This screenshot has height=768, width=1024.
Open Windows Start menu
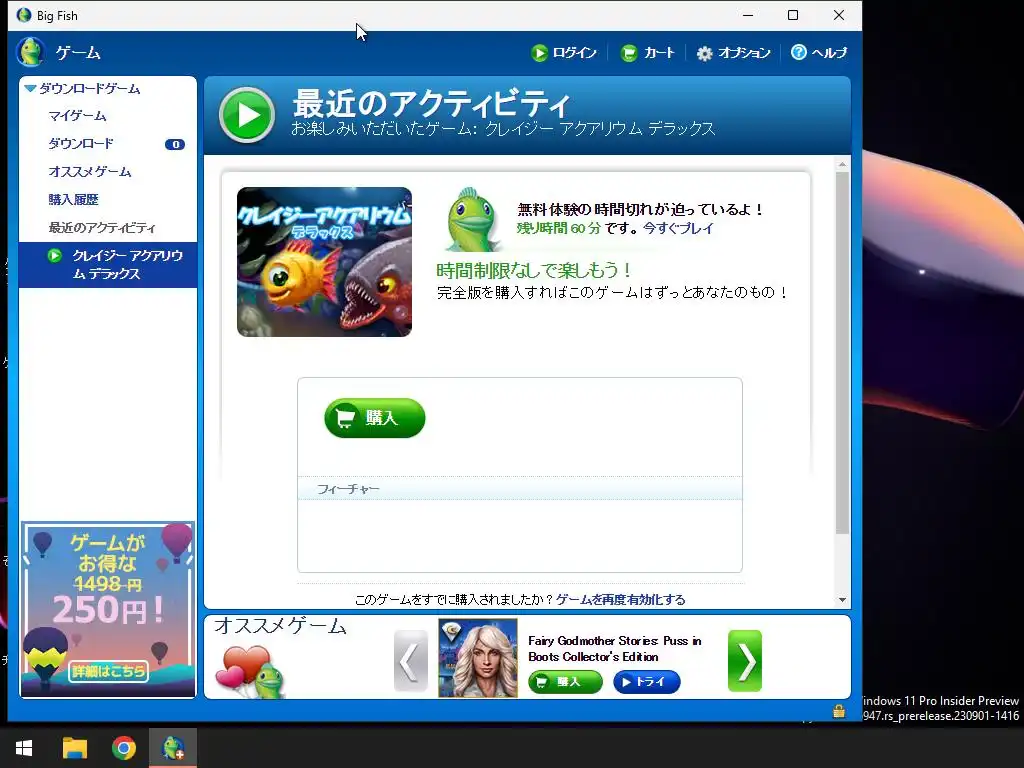click(24, 748)
